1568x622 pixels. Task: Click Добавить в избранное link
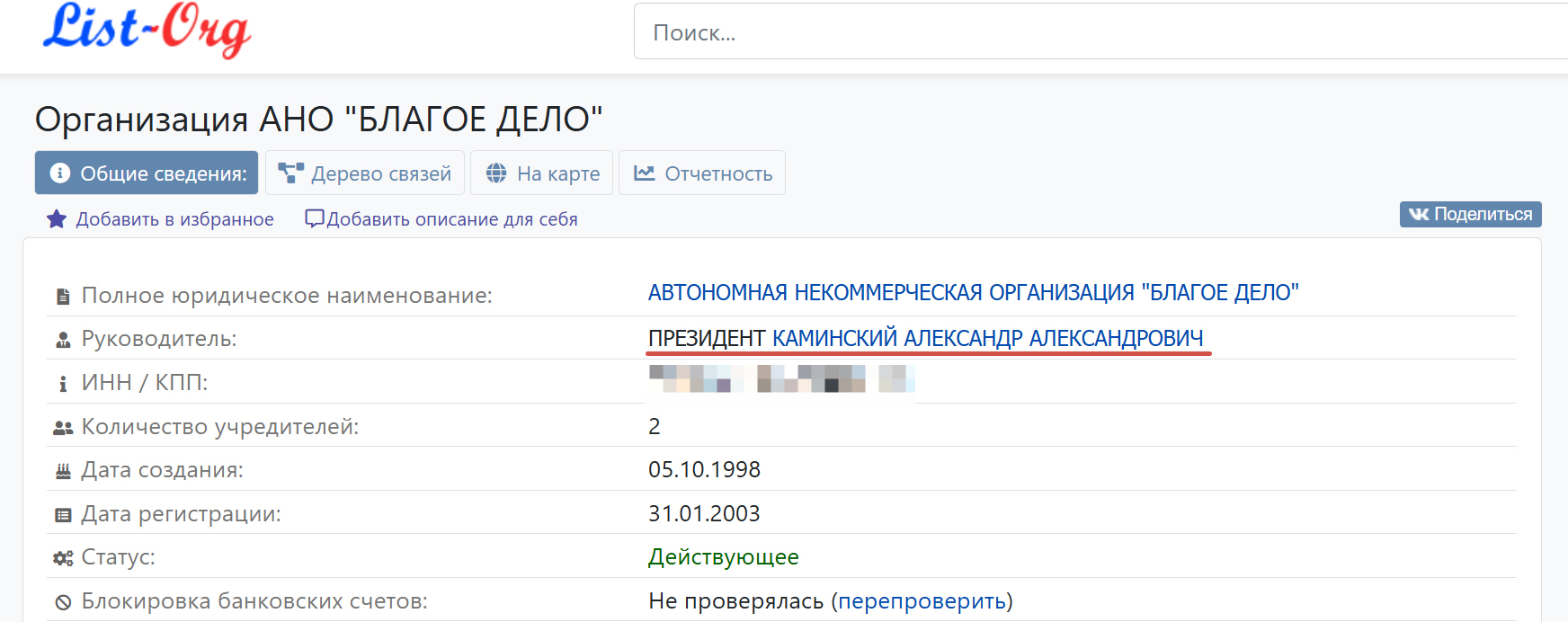tap(174, 219)
